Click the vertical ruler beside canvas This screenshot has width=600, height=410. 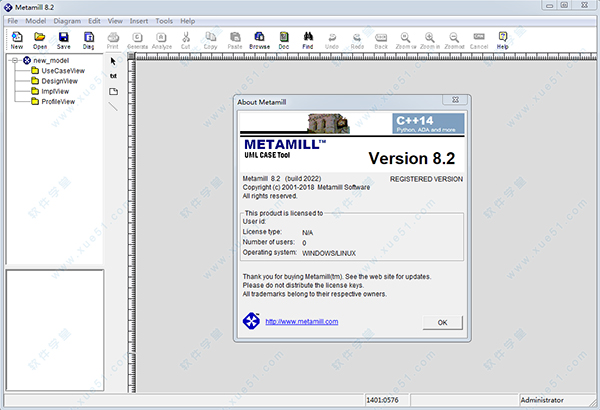(132, 226)
